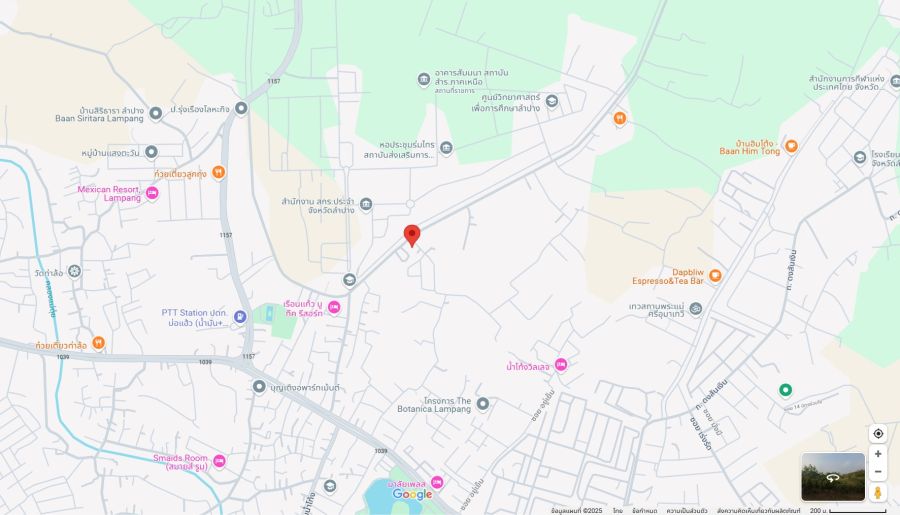Open the Google logo link
Screen dimensions: 900x515
point(412,494)
